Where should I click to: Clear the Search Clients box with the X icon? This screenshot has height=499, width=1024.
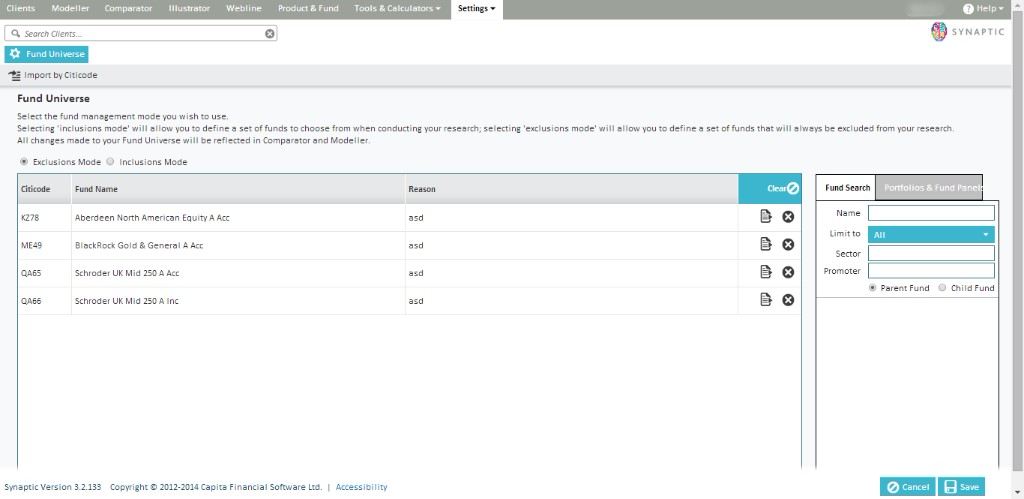coord(270,34)
